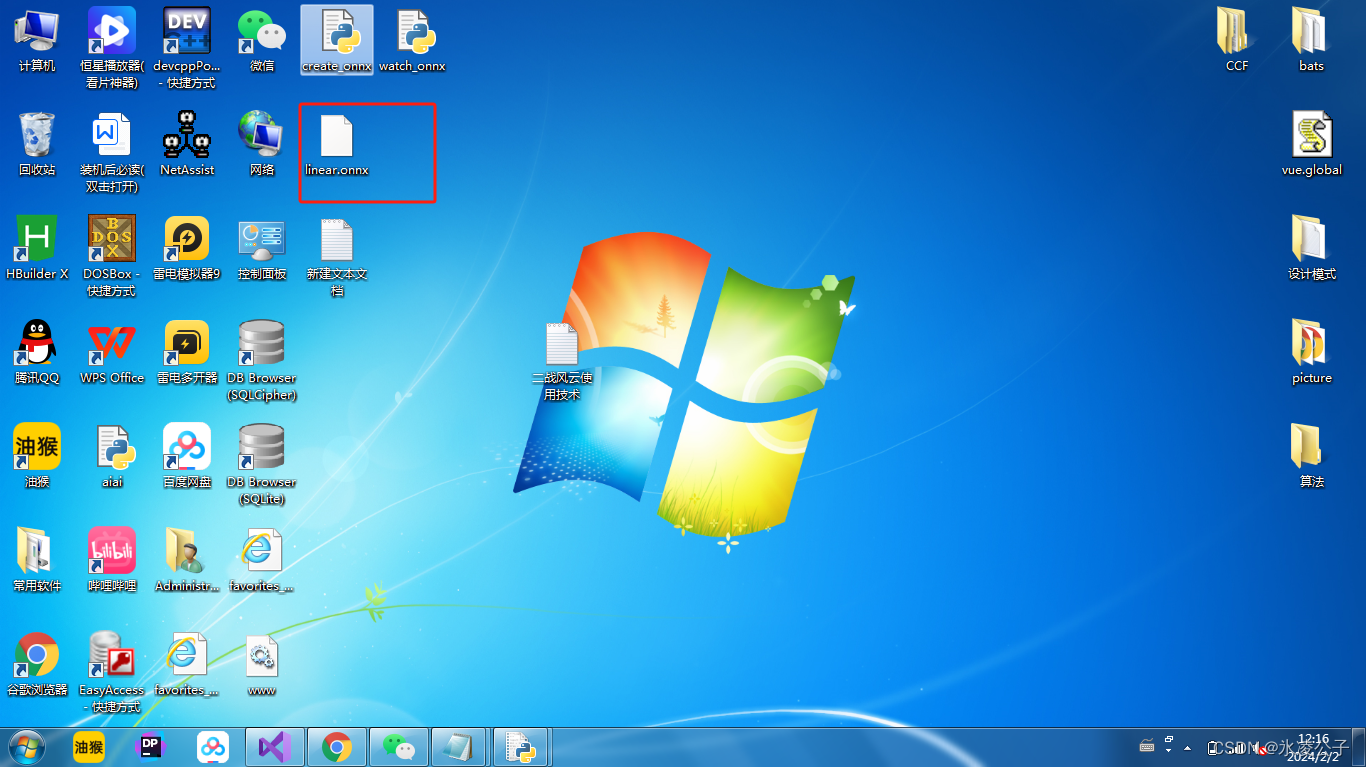This screenshot has width=1366, height=767.
Task: Select the 微信 WeChat desktop icon
Action: click(x=262, y=41)
